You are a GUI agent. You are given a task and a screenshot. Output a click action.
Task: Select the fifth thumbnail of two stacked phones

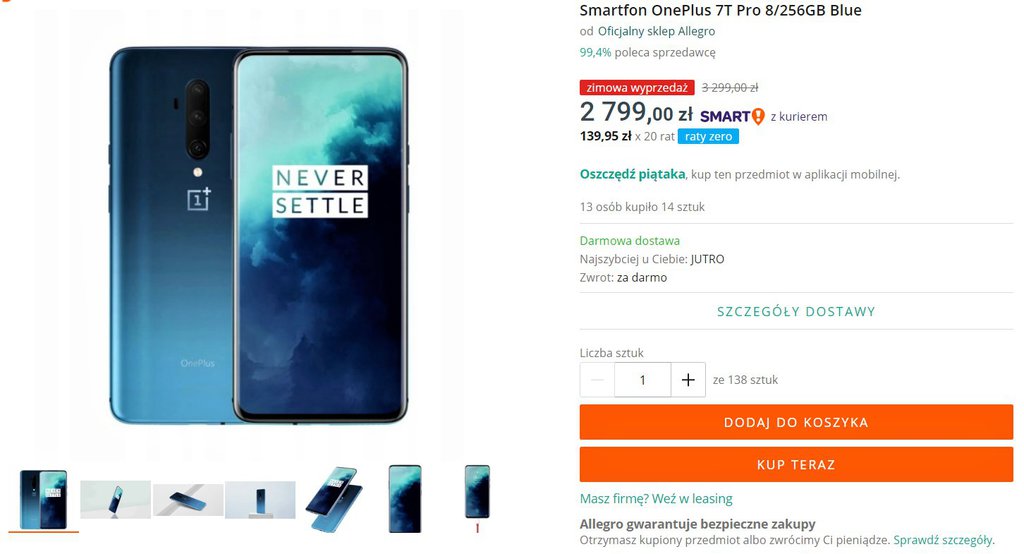point(332,499)
